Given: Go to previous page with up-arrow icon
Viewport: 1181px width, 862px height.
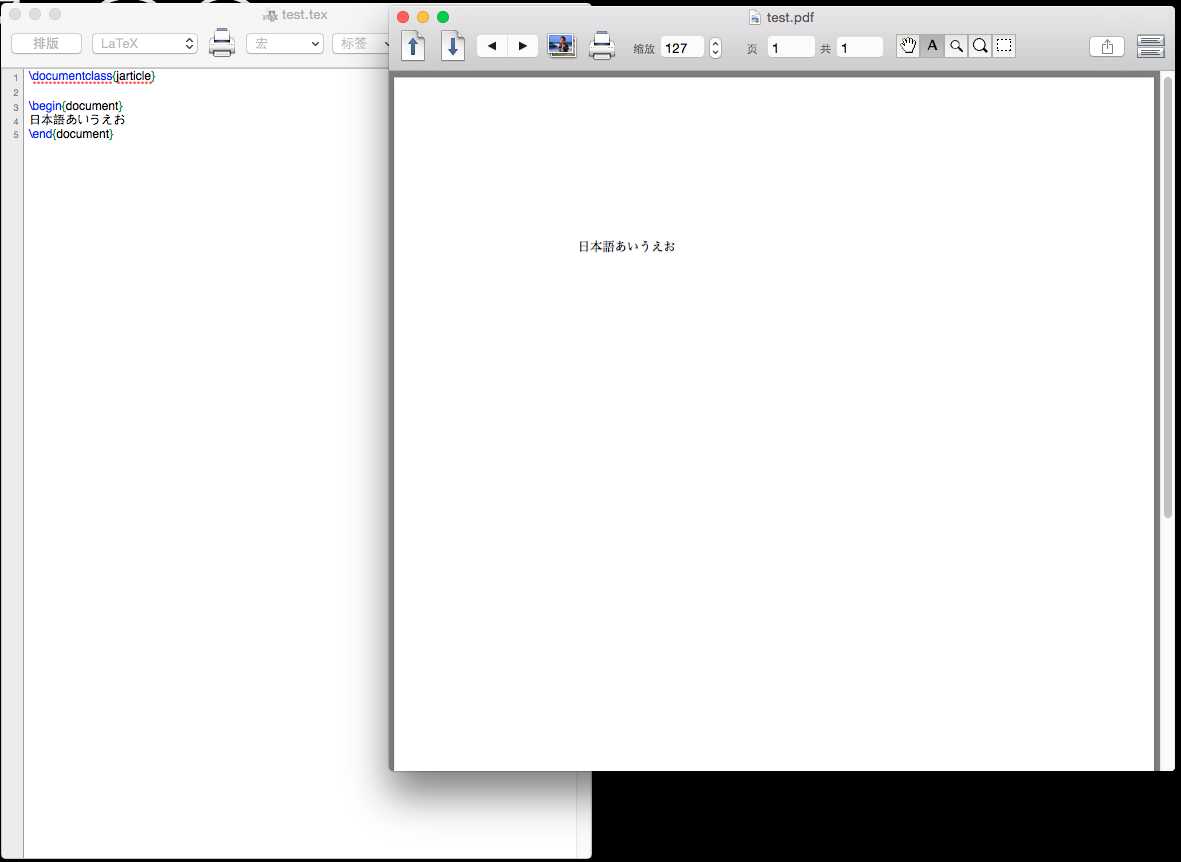Looking at the screenshot, I should [x=414, y=47].
